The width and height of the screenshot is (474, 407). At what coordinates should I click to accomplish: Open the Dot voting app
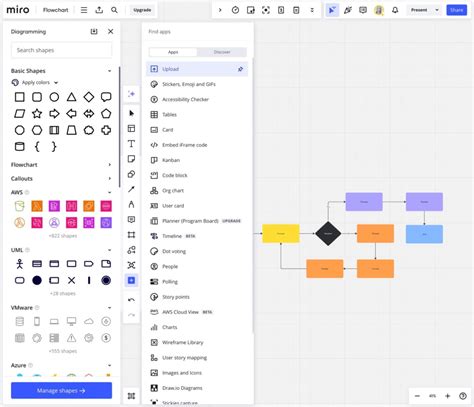(197, 251)
